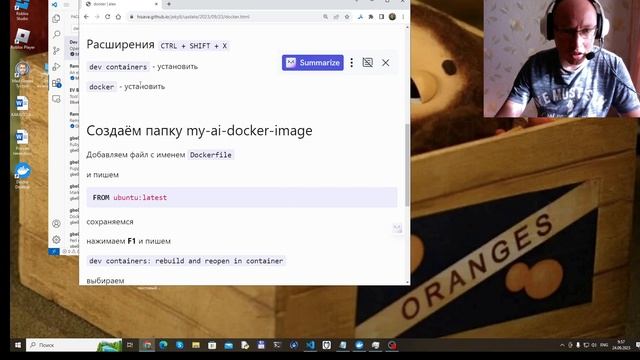Open the browser extensions puzzle icon
Viewport: 640px width, 360px height.
click(371, 17)
